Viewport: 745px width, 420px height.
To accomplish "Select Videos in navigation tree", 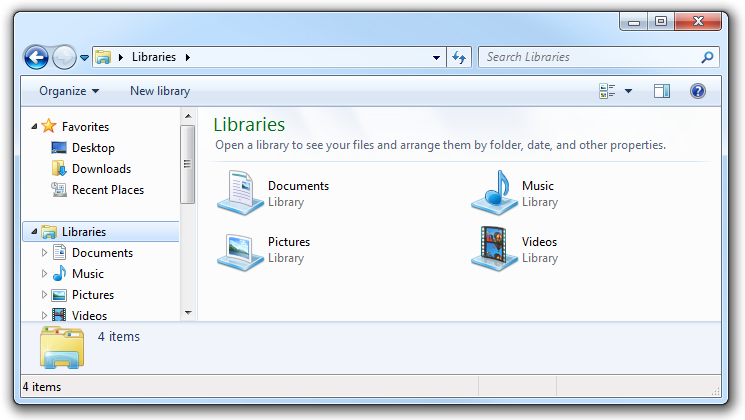I will [x=89, y=315].
